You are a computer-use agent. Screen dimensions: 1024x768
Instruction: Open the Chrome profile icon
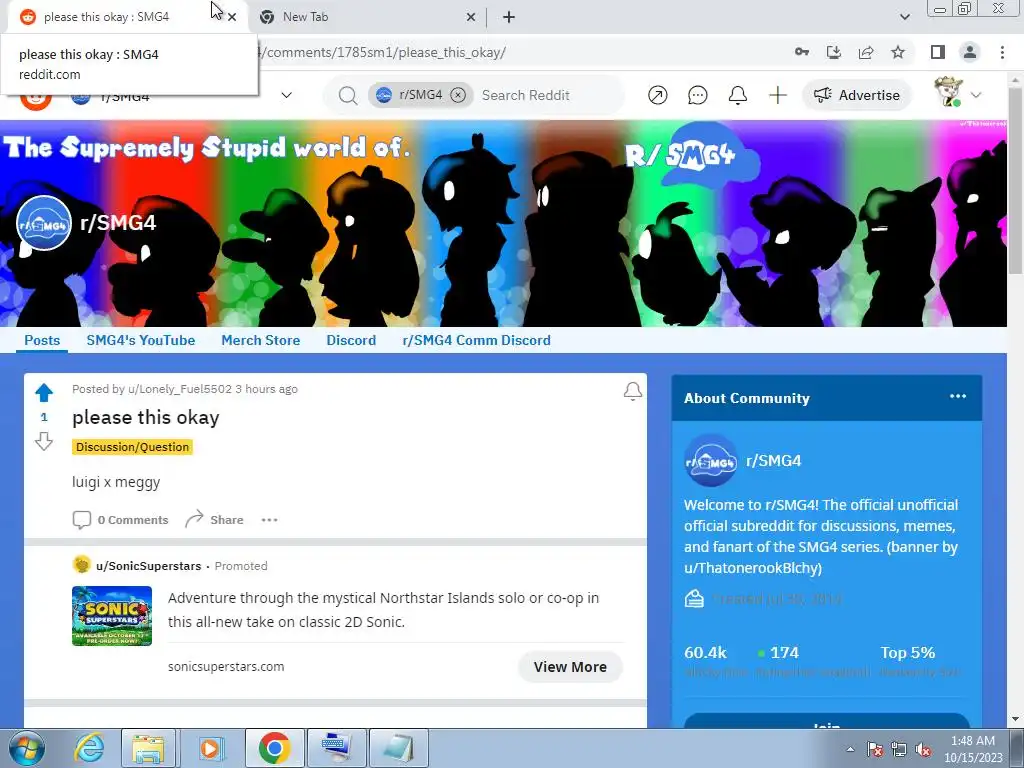pyautogui.click(x=970, y=52)
